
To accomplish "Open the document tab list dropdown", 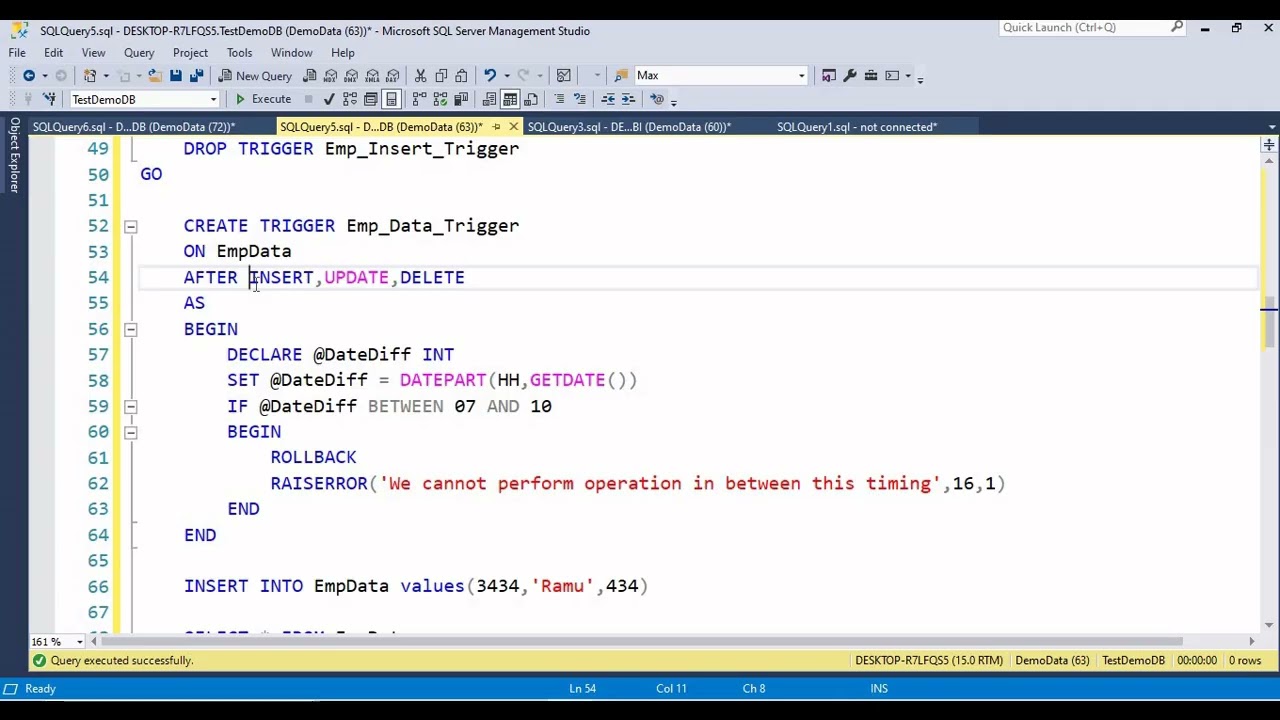I will [1271, 127].
